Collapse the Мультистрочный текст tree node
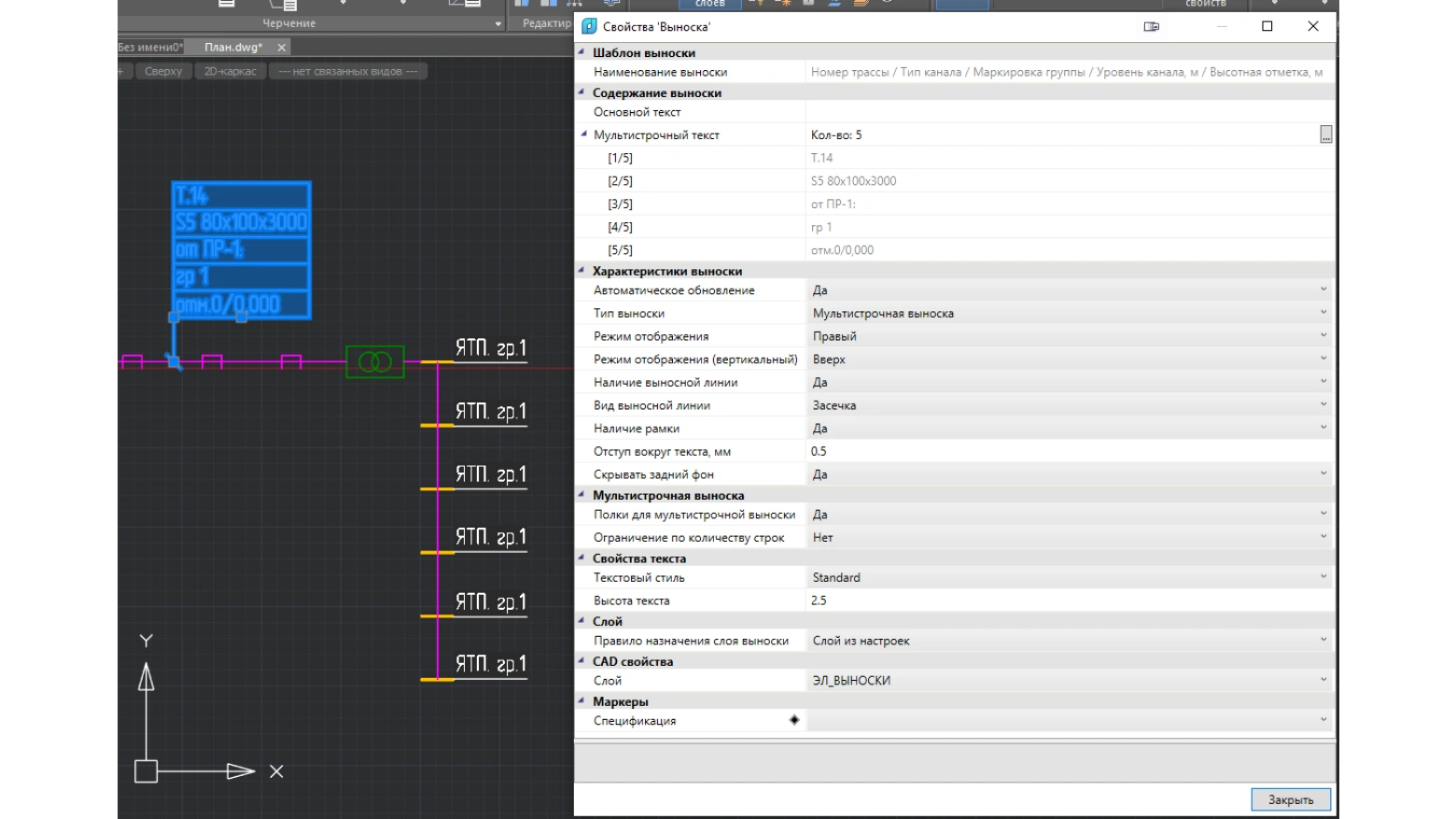Viewport: 1456px width, 819px height. (x=584, y=134)
